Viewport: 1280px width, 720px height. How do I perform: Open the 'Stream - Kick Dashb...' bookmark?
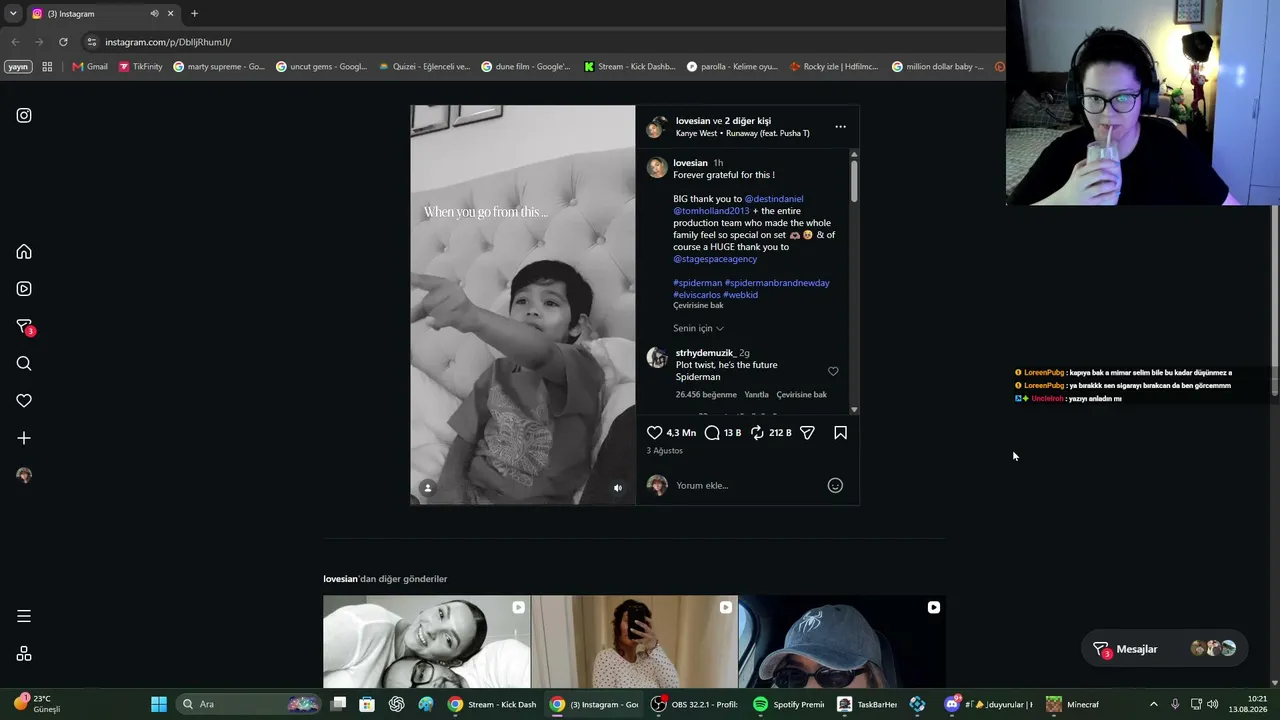coord(629,67)
